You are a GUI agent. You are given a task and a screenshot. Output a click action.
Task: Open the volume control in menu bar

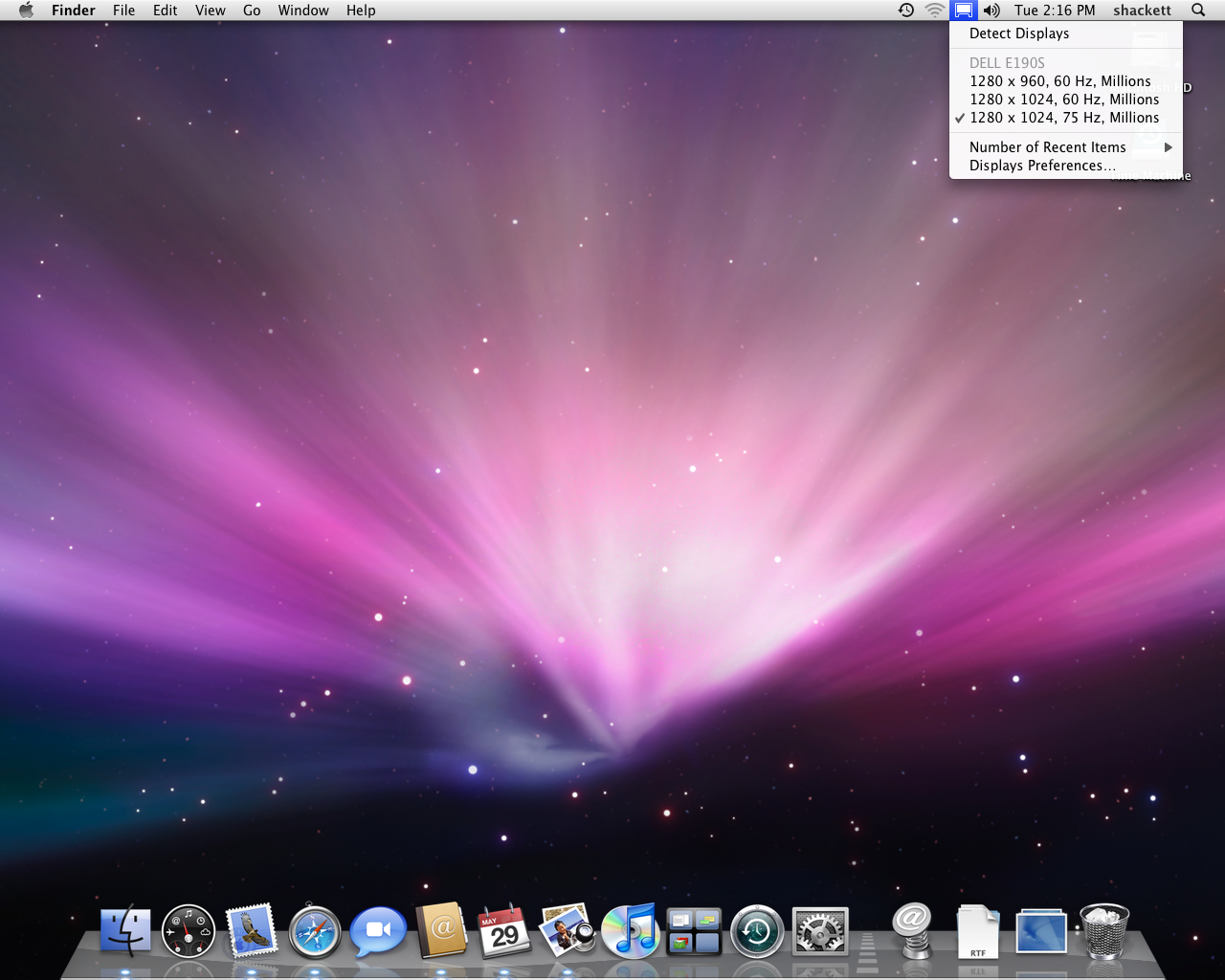click(991, 11)
